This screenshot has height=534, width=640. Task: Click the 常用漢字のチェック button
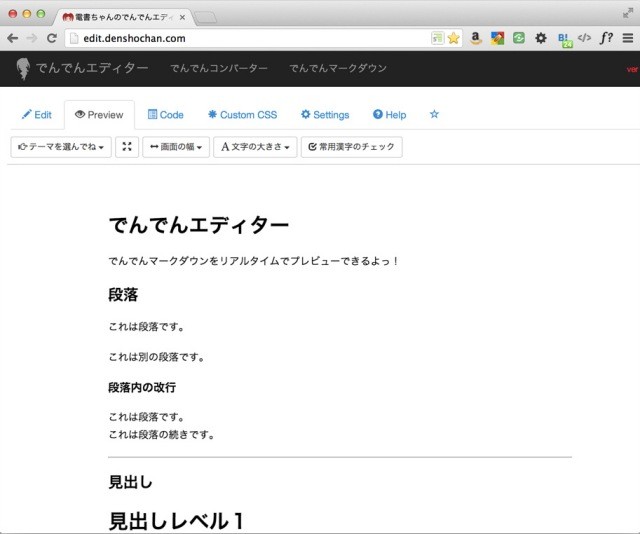[351, 147]
